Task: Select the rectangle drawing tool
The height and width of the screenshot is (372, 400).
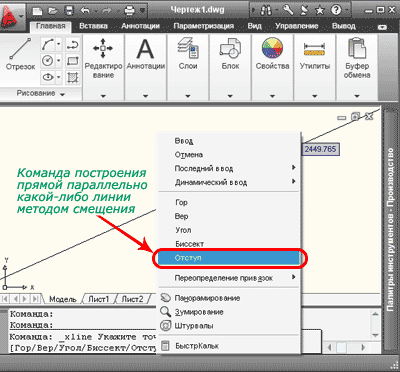Action: point(72,61)
